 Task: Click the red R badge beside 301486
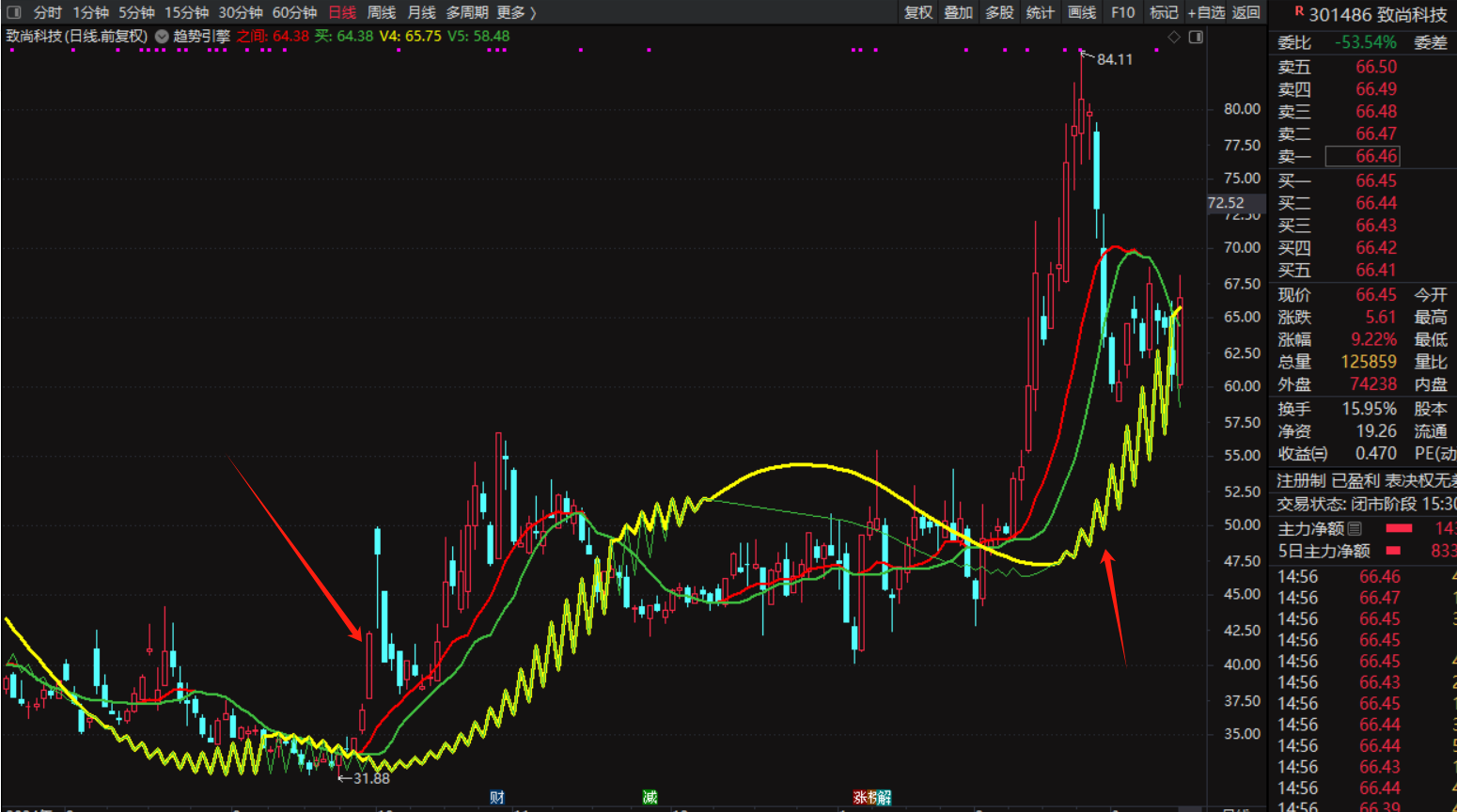click(x=1299, y=12)
